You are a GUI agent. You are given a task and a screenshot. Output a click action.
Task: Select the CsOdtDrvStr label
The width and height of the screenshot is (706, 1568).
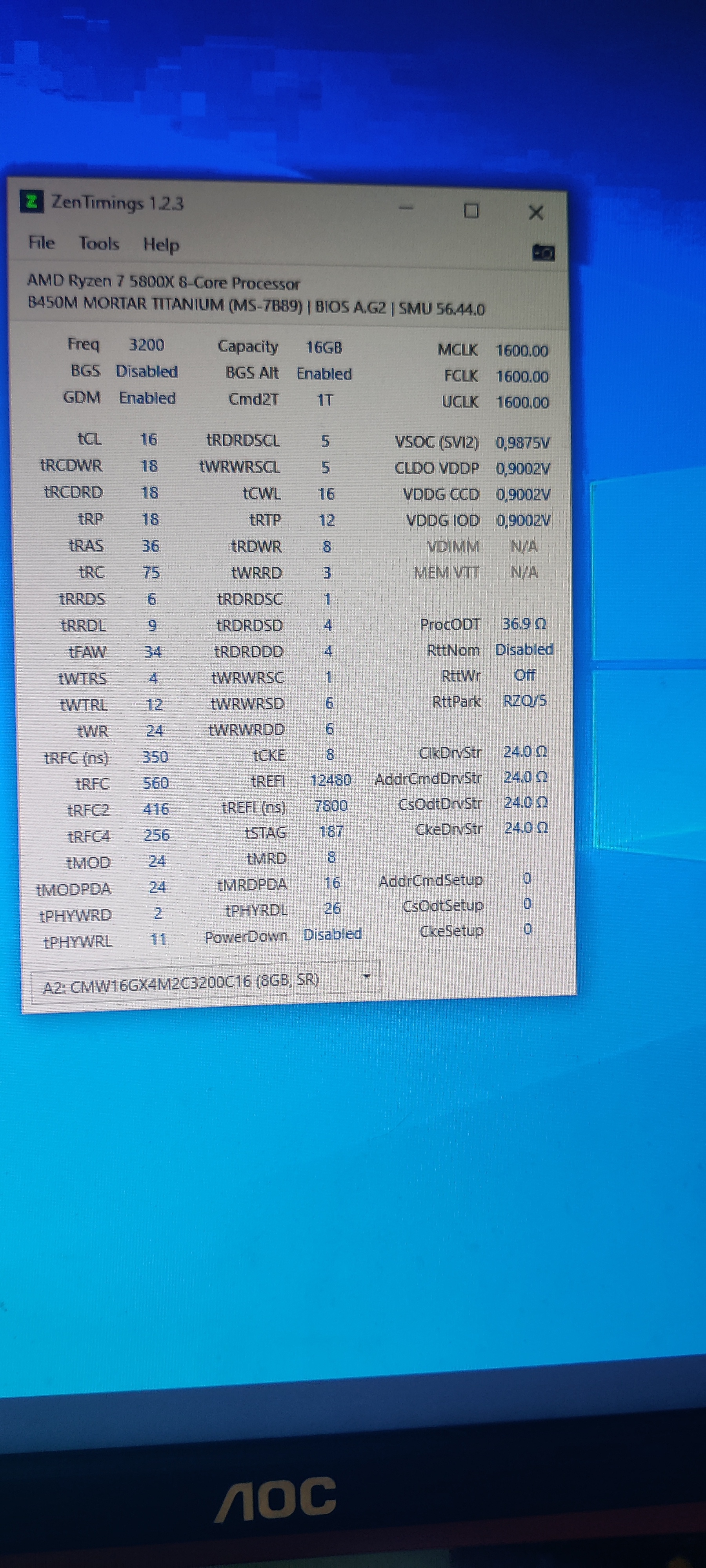coord(440,804)
